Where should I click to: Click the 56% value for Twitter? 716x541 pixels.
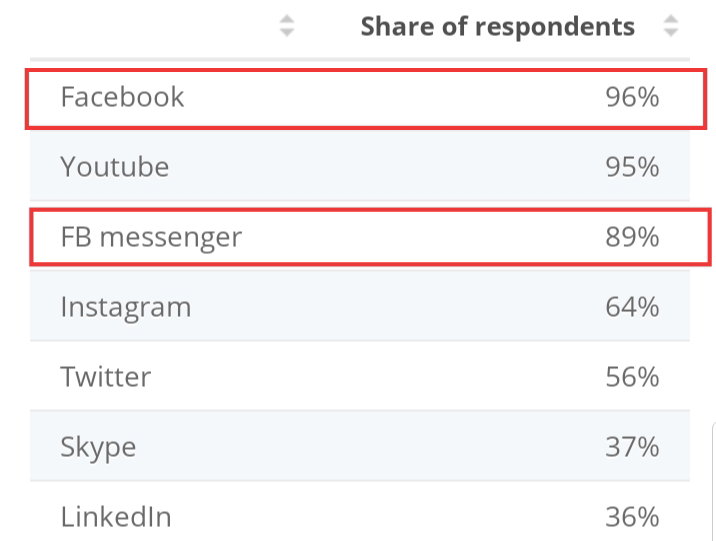pyautogui.click(x=632, y=376)
